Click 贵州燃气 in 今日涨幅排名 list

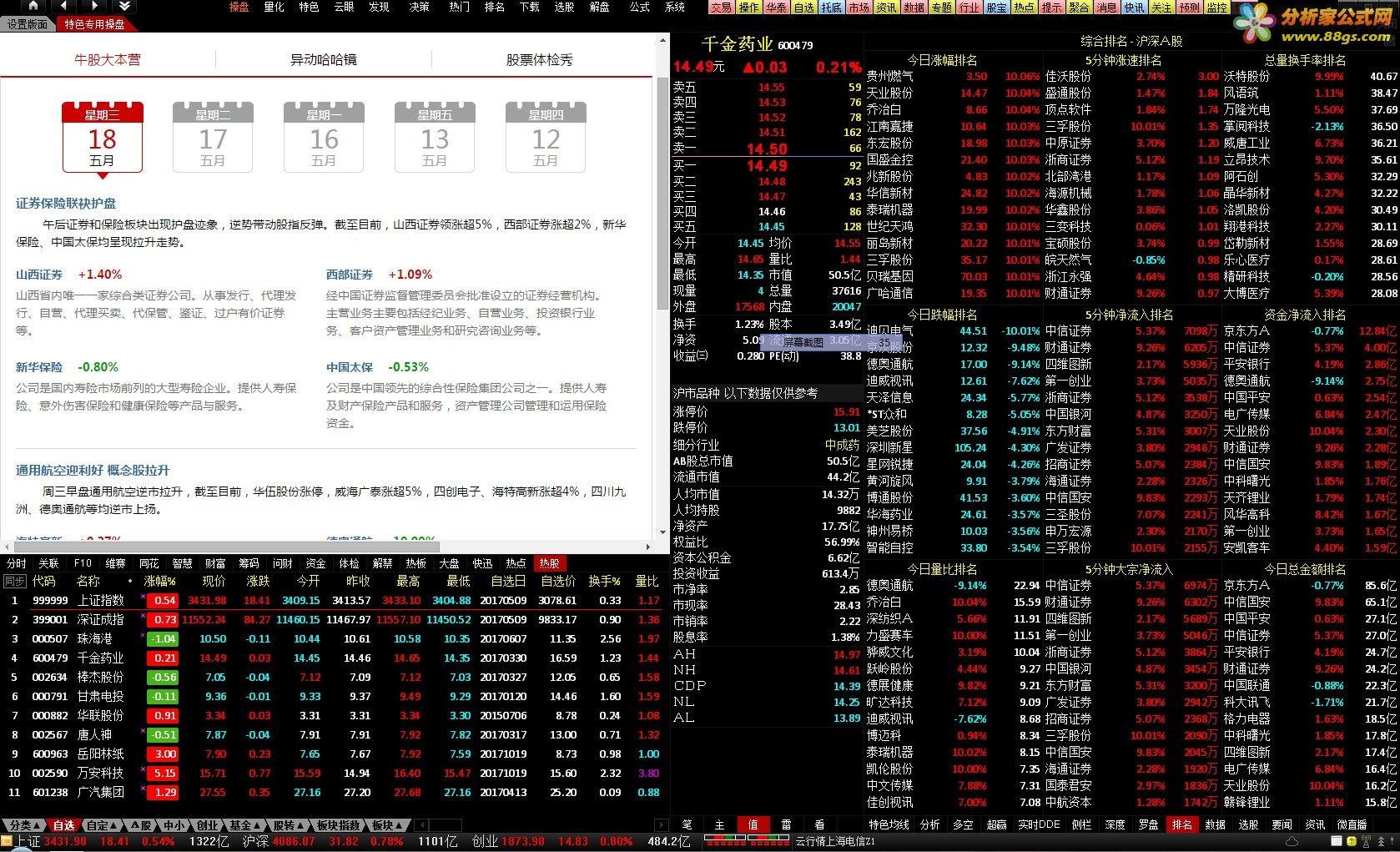[889, 76]
